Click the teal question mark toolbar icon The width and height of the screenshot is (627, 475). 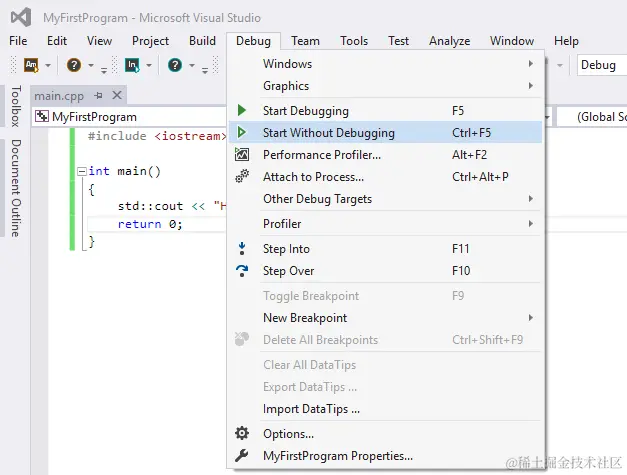[x=175, y=65]
